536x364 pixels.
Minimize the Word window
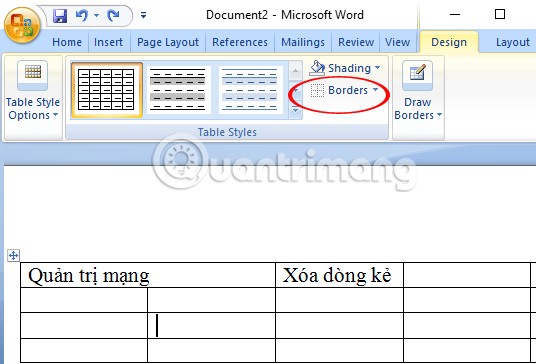[x=455, y=15]
